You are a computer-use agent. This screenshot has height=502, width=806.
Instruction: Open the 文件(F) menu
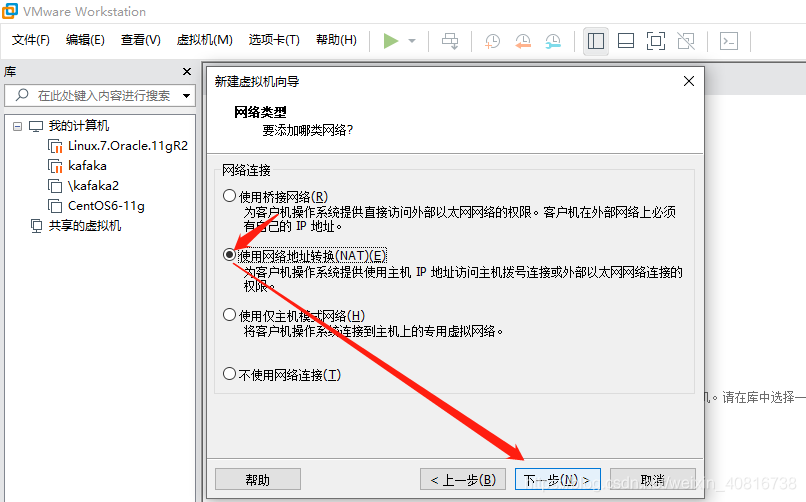(31, 40)
